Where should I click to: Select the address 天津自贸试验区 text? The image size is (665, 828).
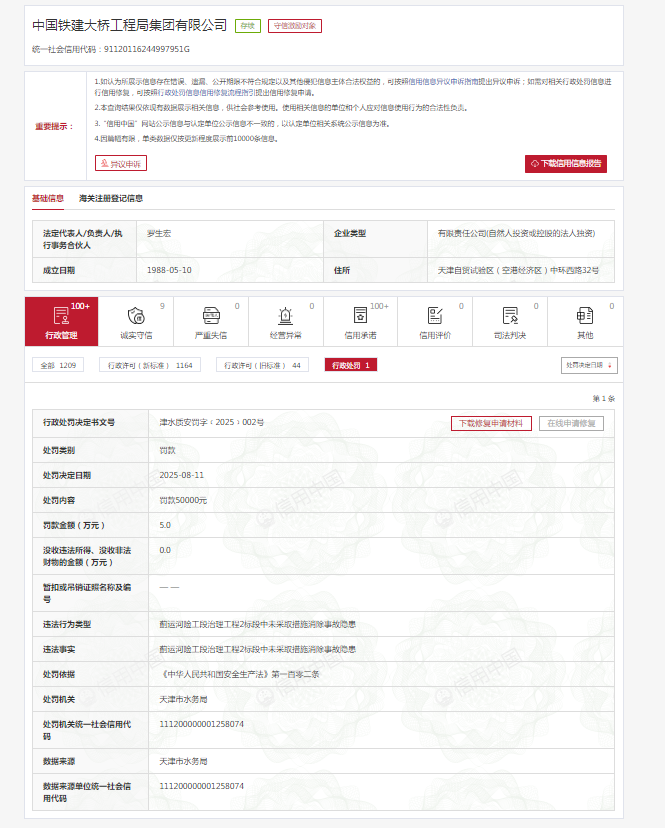pyautogui.click(x=518, y=270)
